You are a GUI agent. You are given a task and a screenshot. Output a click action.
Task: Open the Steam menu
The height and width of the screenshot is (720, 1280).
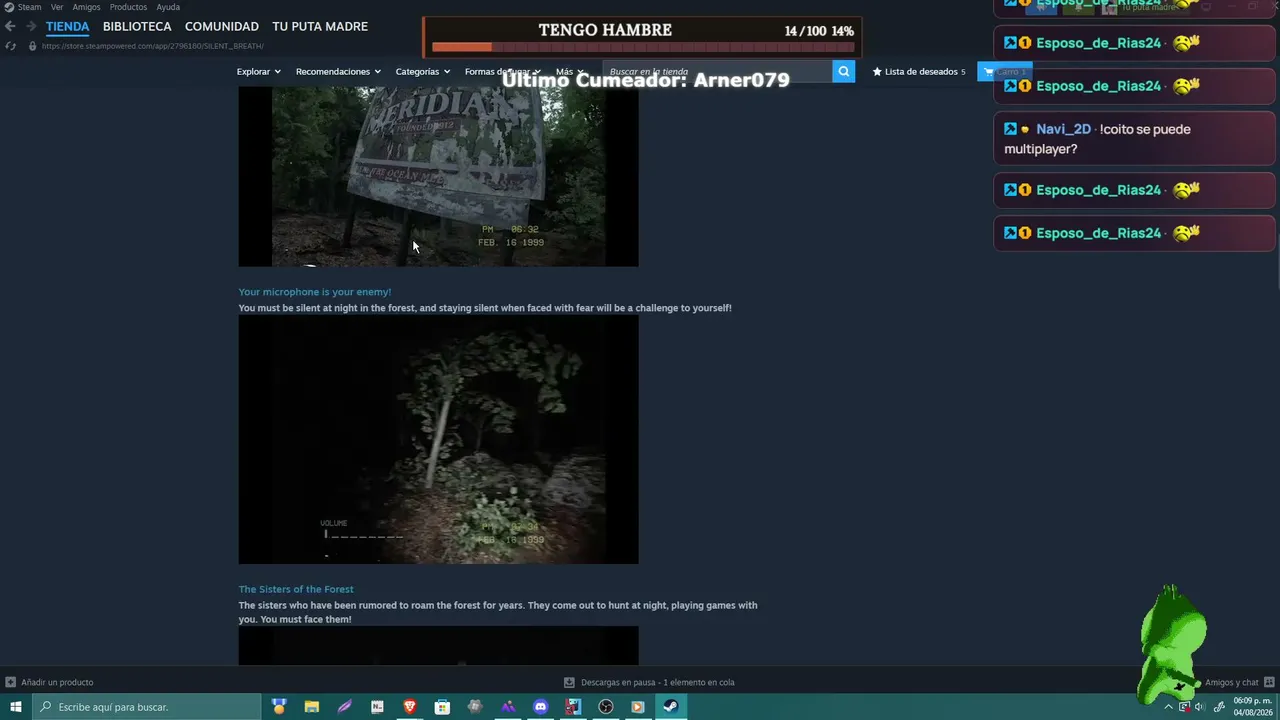coord(30,7)
